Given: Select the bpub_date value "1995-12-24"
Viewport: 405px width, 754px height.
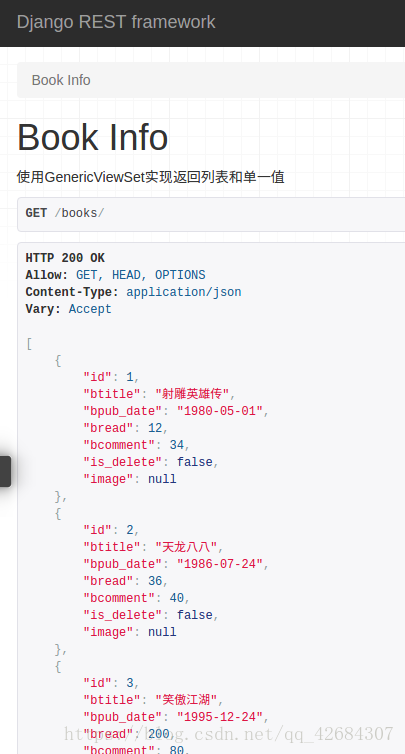Looking at the screenshot, I should tap(220, 717).
